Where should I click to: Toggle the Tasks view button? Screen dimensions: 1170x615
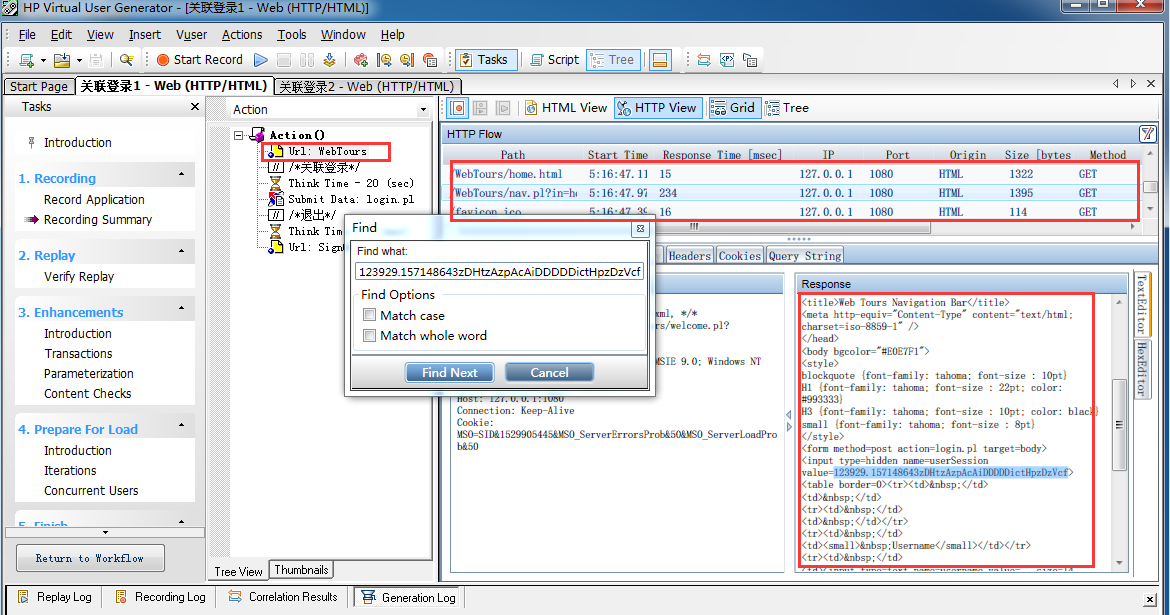pos(485,60)
